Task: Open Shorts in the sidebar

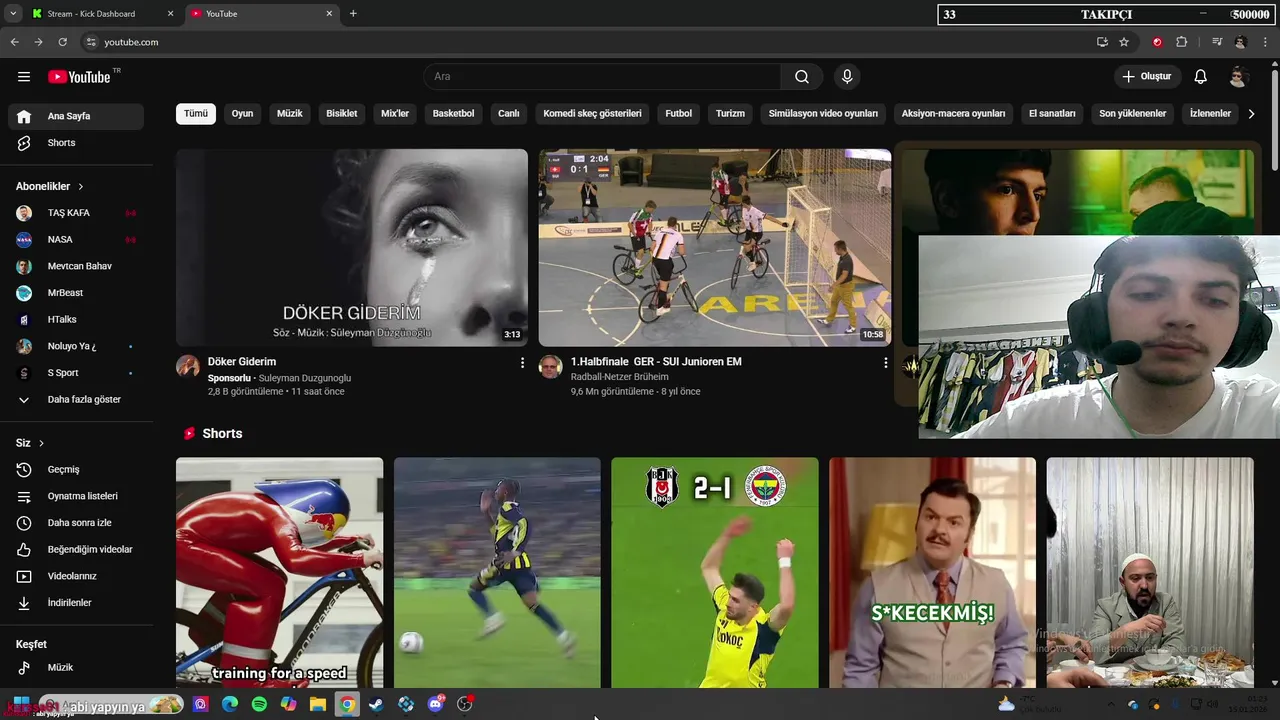Action: (76, 143)
